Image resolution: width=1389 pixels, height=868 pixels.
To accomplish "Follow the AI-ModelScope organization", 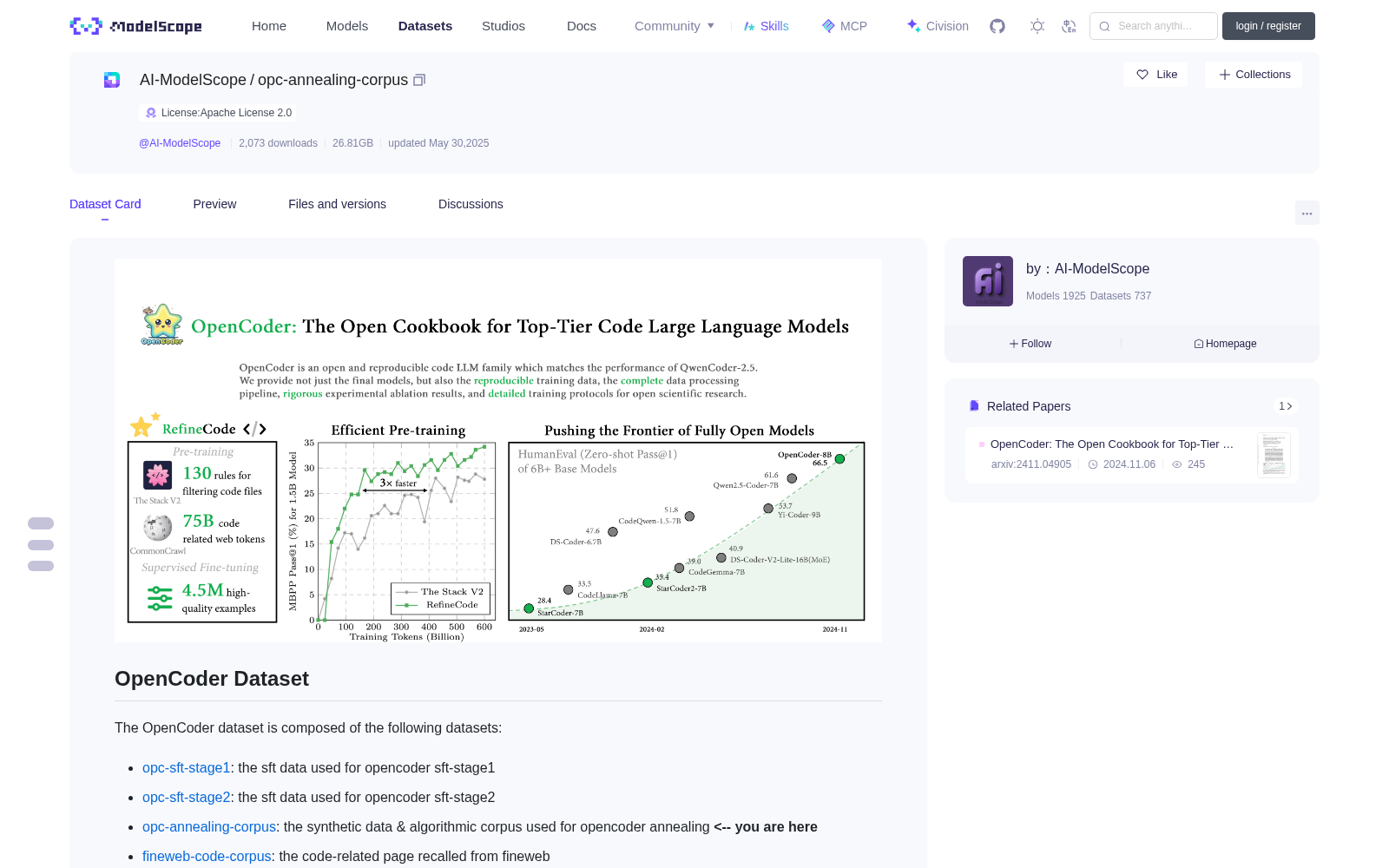I will tap(1030, 344).
